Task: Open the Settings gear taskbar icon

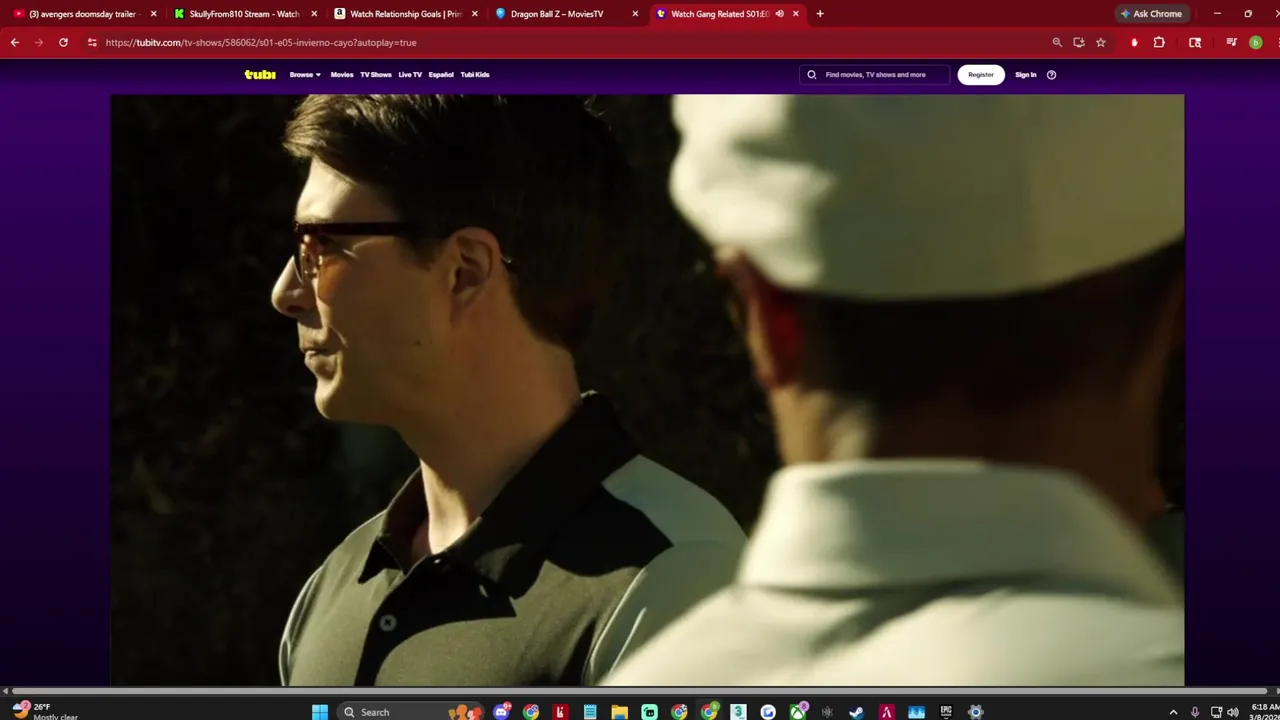Action: [x=976, y=712]
